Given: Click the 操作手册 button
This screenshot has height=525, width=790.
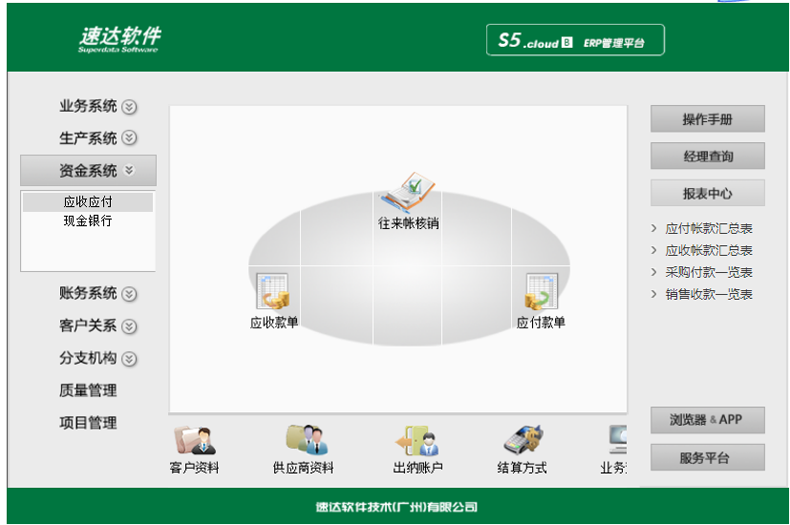Looking at the screenshot, I should coord(707,119).
